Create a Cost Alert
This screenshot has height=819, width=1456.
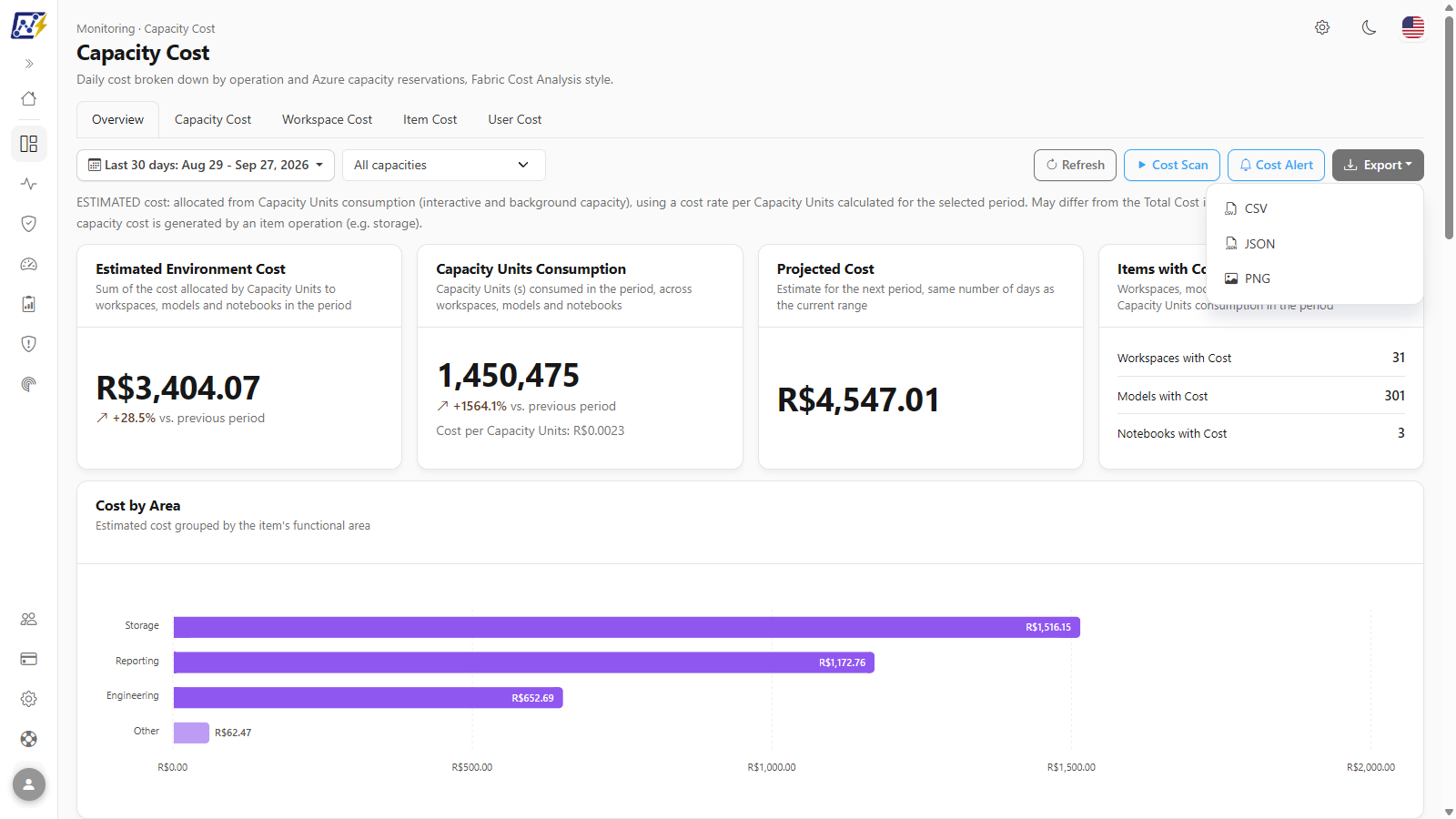tap(1277, 165)
